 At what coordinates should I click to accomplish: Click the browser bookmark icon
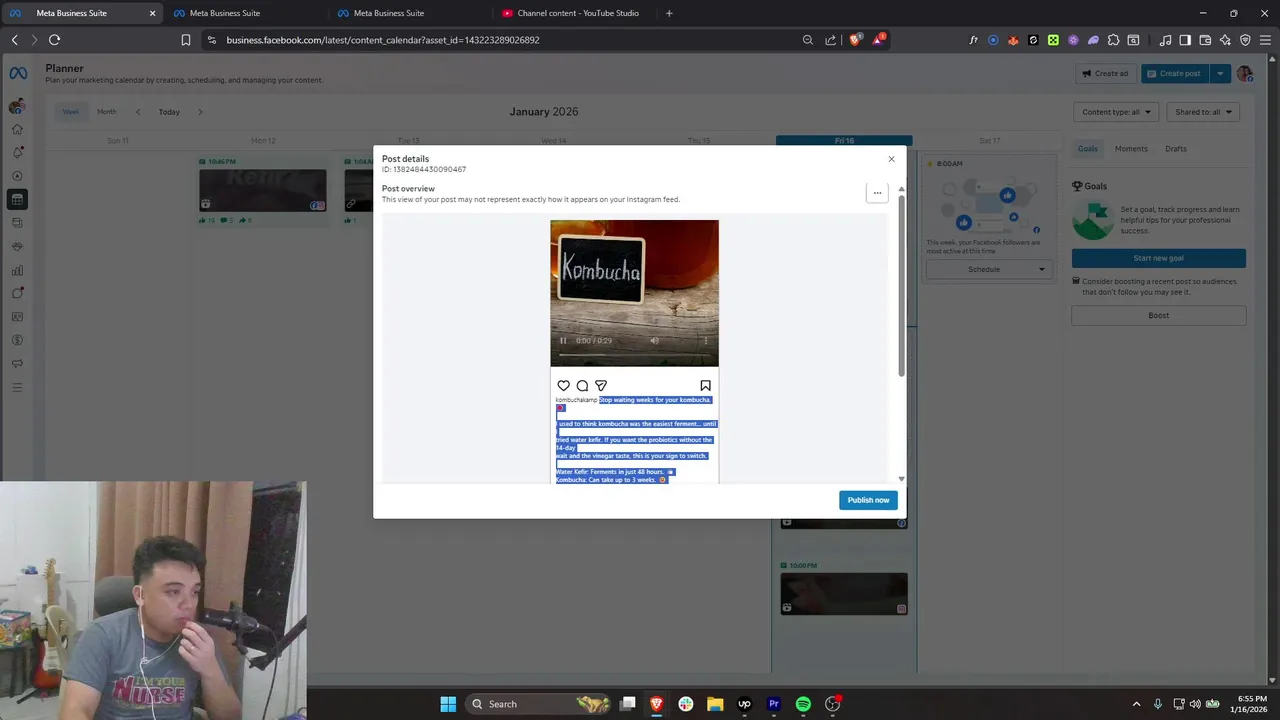point(185,40)
